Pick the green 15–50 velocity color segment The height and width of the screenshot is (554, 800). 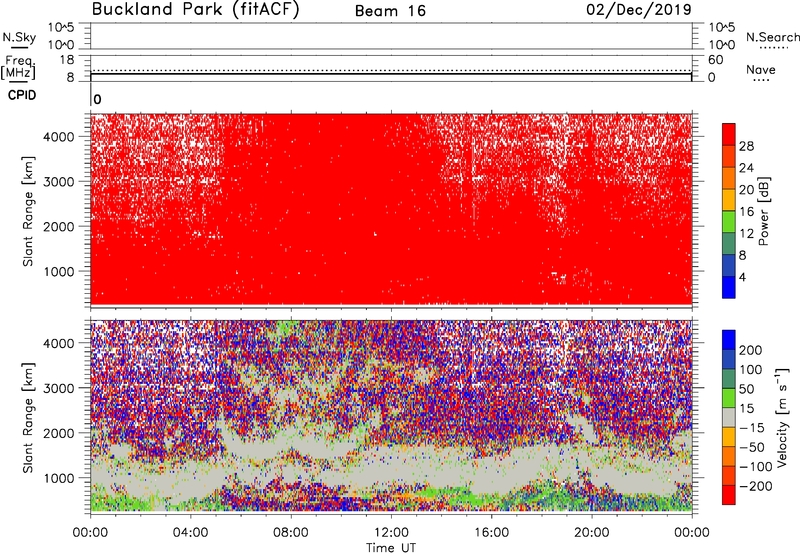pos(729,398)
